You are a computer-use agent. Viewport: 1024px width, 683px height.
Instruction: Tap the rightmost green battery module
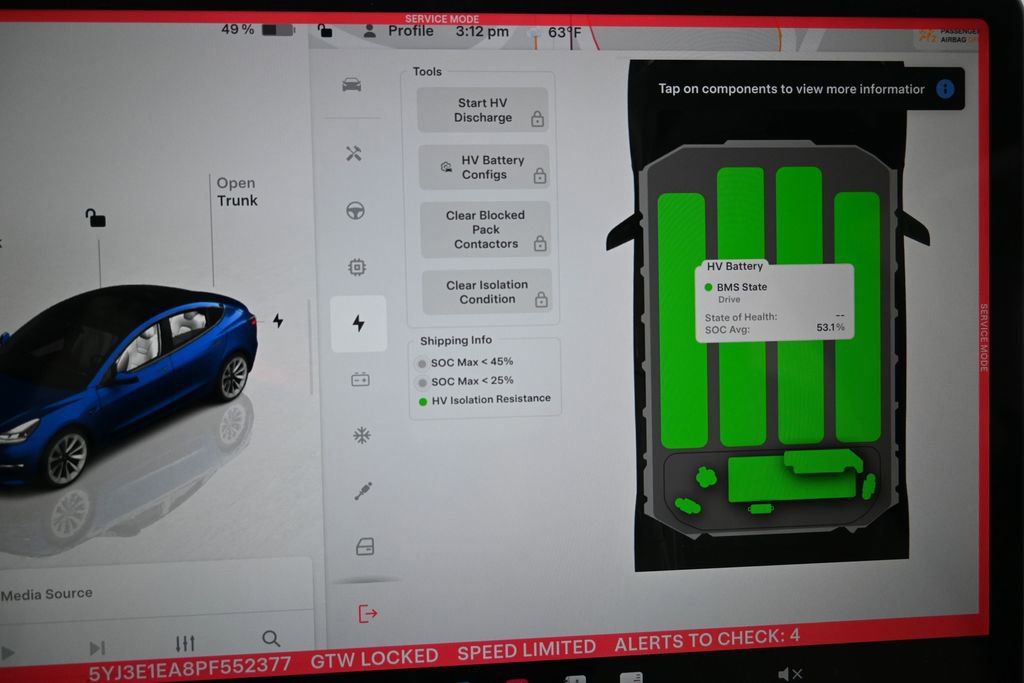[858, 317]
